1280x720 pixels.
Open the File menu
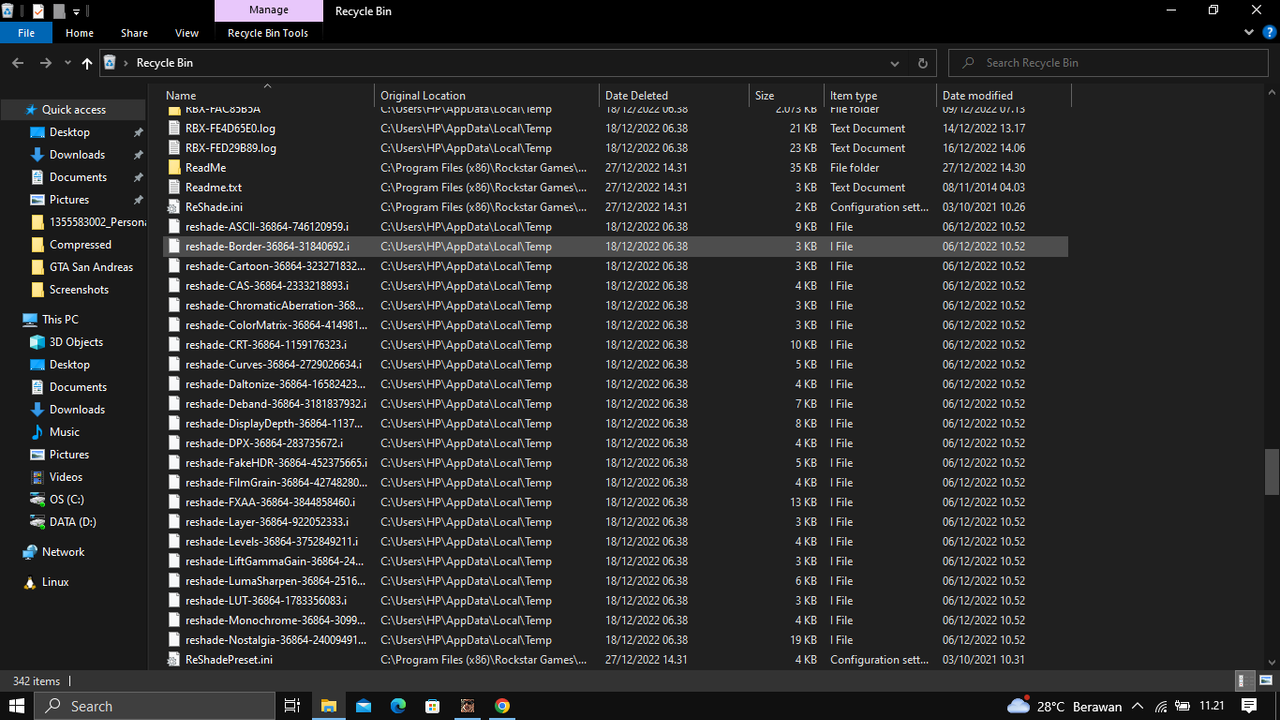[x=26, y=33]
